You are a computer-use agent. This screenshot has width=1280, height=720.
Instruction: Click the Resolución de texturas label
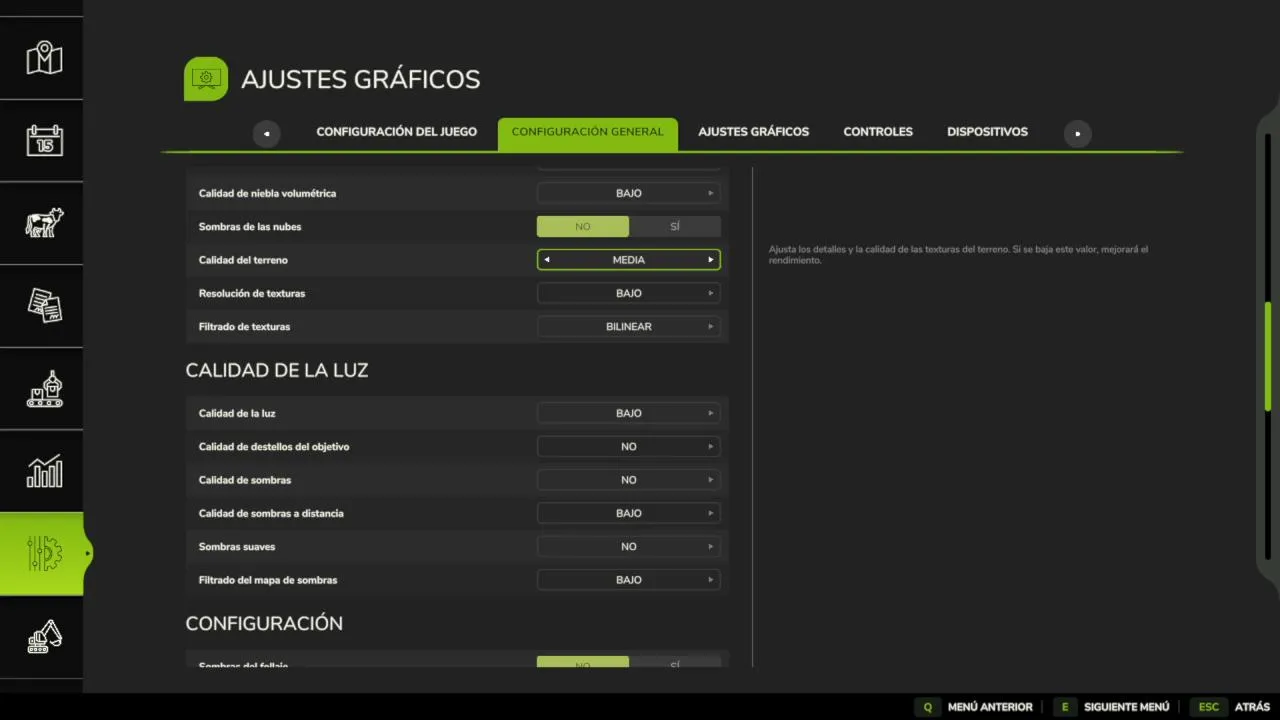tap(252, 293)
